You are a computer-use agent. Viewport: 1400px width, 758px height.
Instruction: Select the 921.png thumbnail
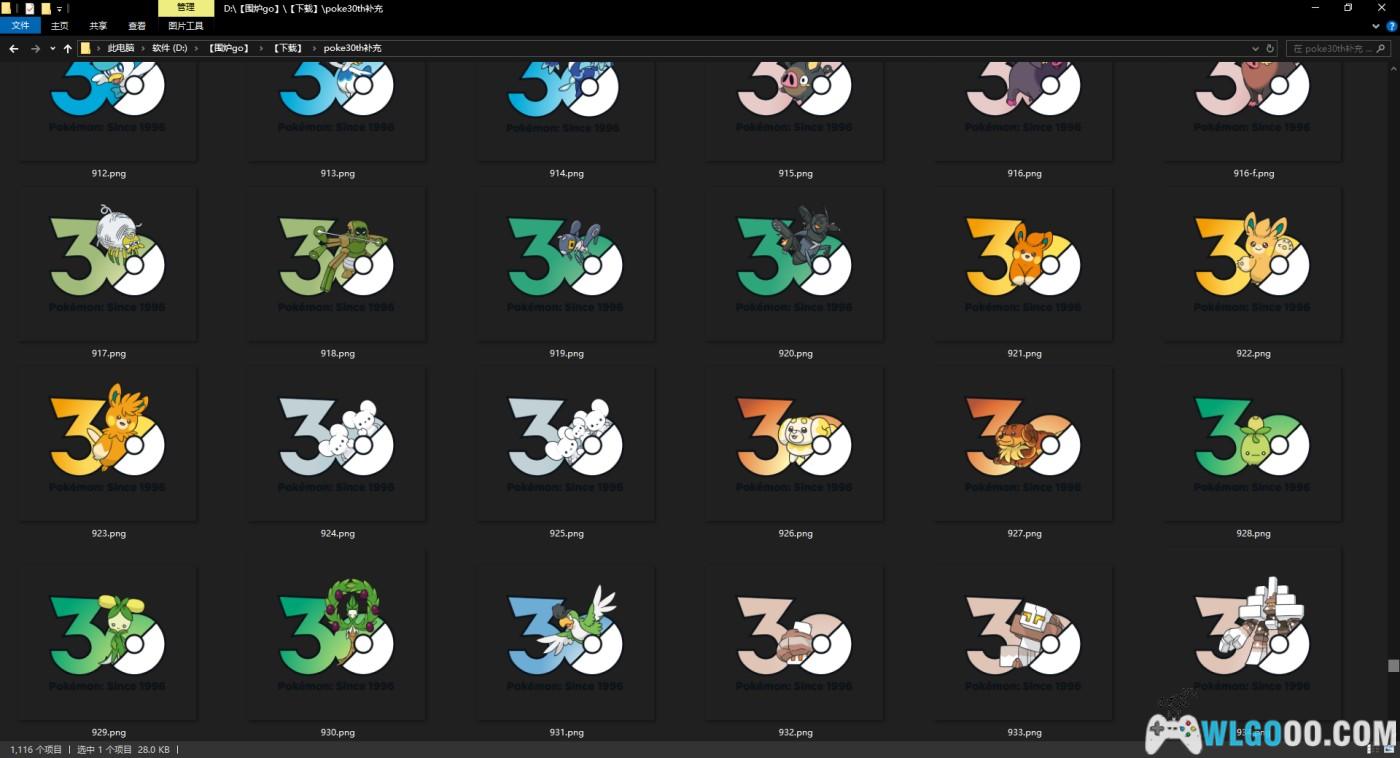pyautogui.click(x=1024, y=272)
